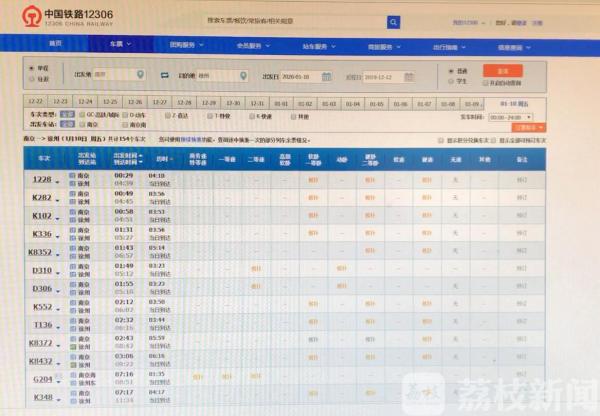Open the 发车时间 00:00--24:00 dropdown

513,117
